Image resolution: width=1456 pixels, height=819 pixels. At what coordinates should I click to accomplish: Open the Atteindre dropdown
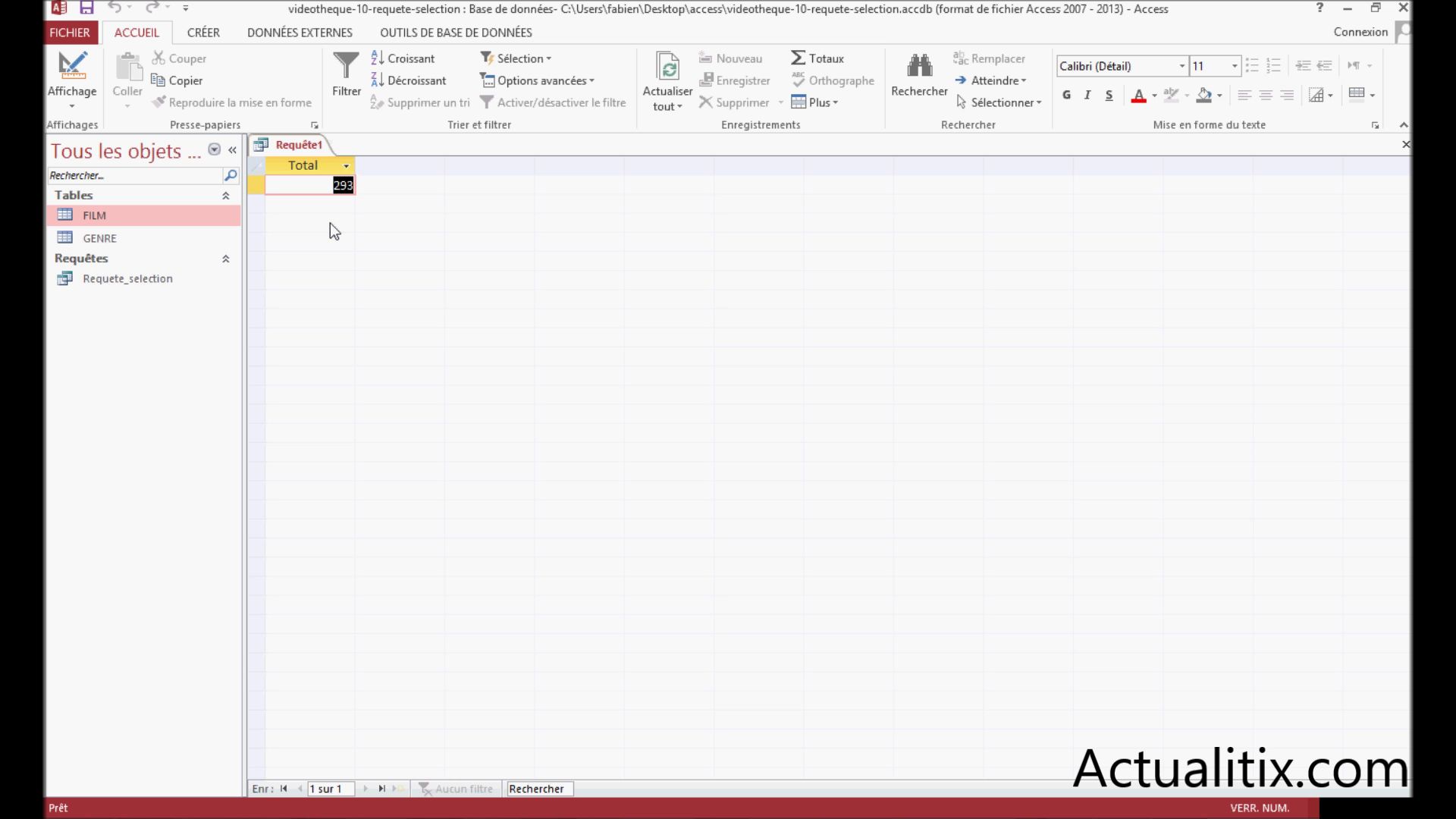(x=990, y=80)
